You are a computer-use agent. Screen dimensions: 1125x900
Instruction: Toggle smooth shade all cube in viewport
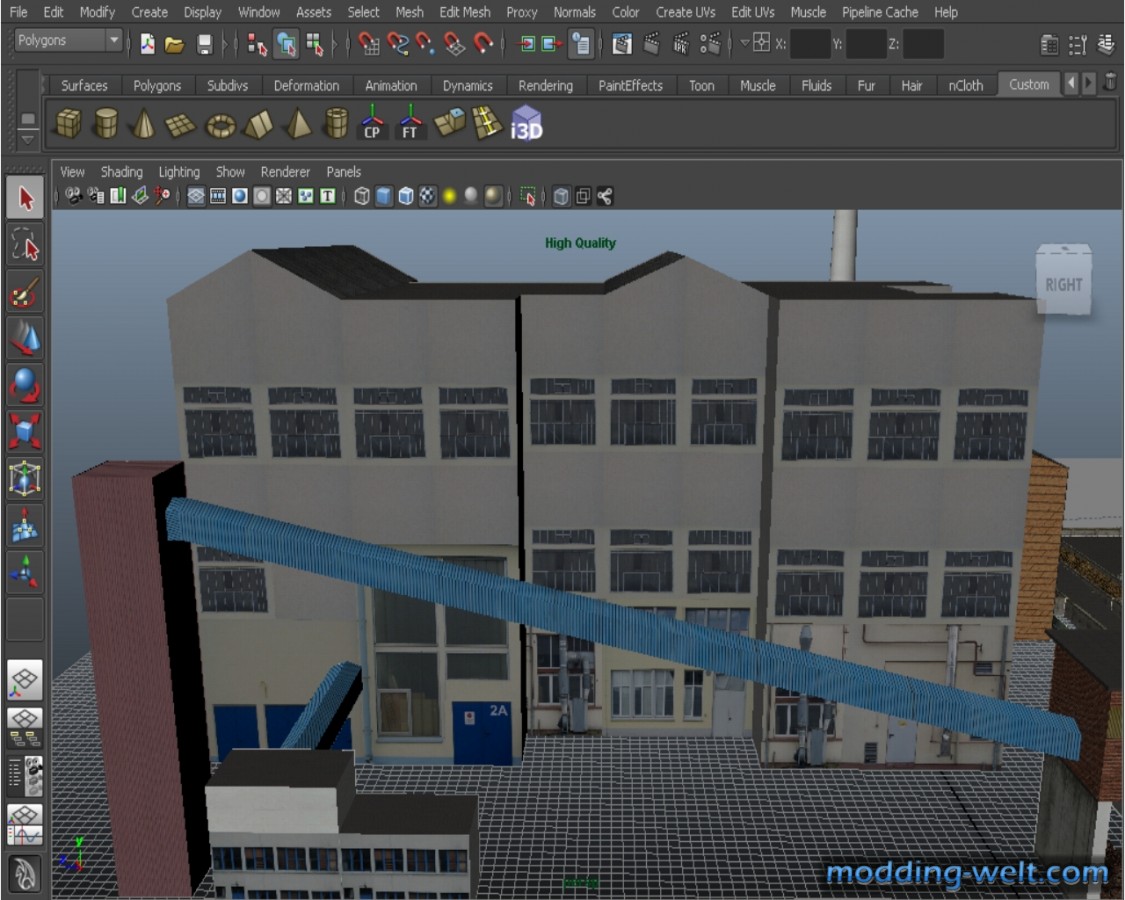pos(384,196)
